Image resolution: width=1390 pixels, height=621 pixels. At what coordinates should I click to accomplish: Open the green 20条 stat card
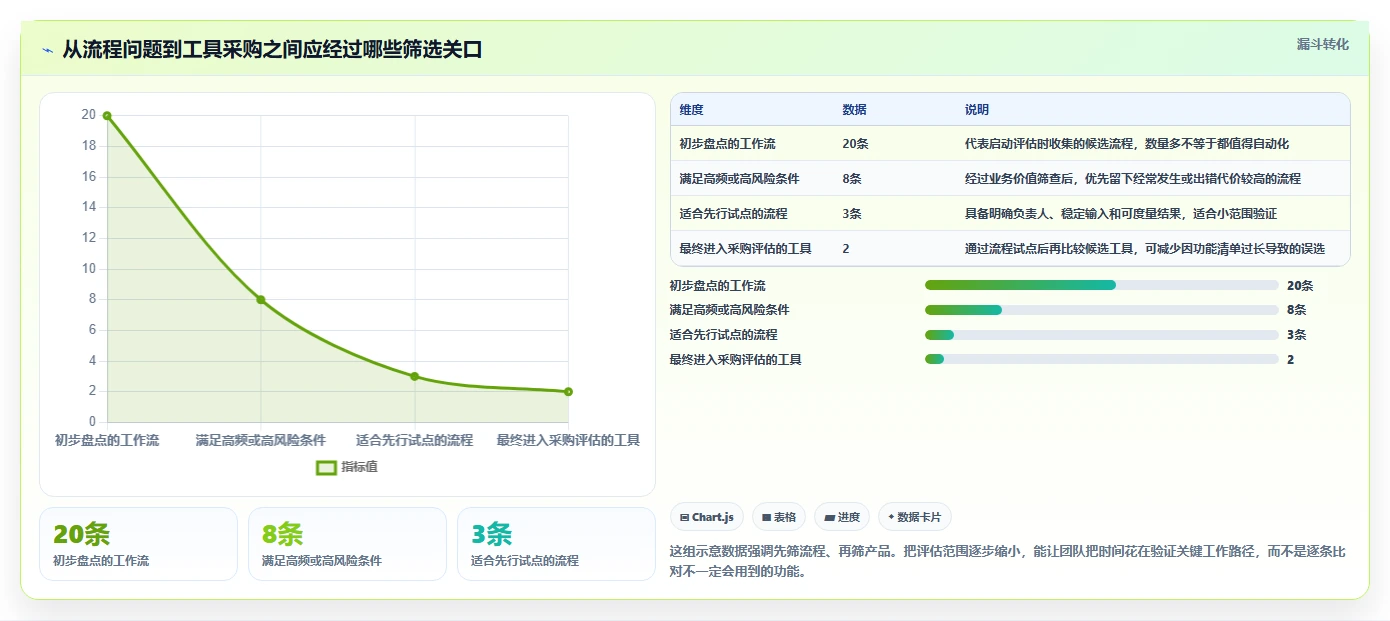(x=138, y=544)
